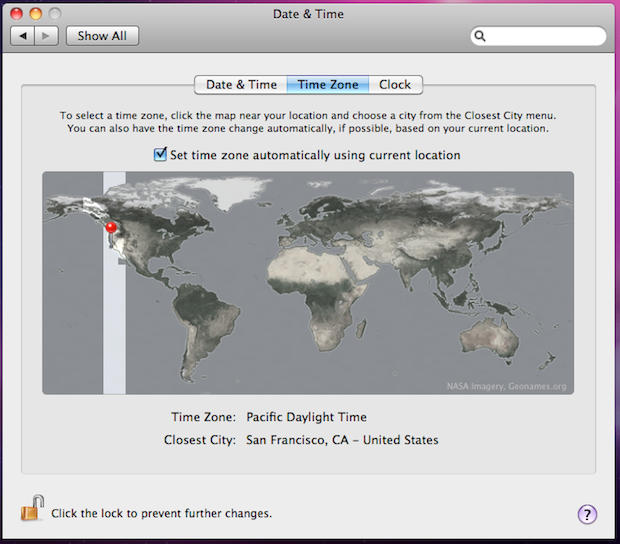Click the Pacific Daylight Time value
This screenshot has height=544, width=620.
pyautogui.click(x=306, y=417)
